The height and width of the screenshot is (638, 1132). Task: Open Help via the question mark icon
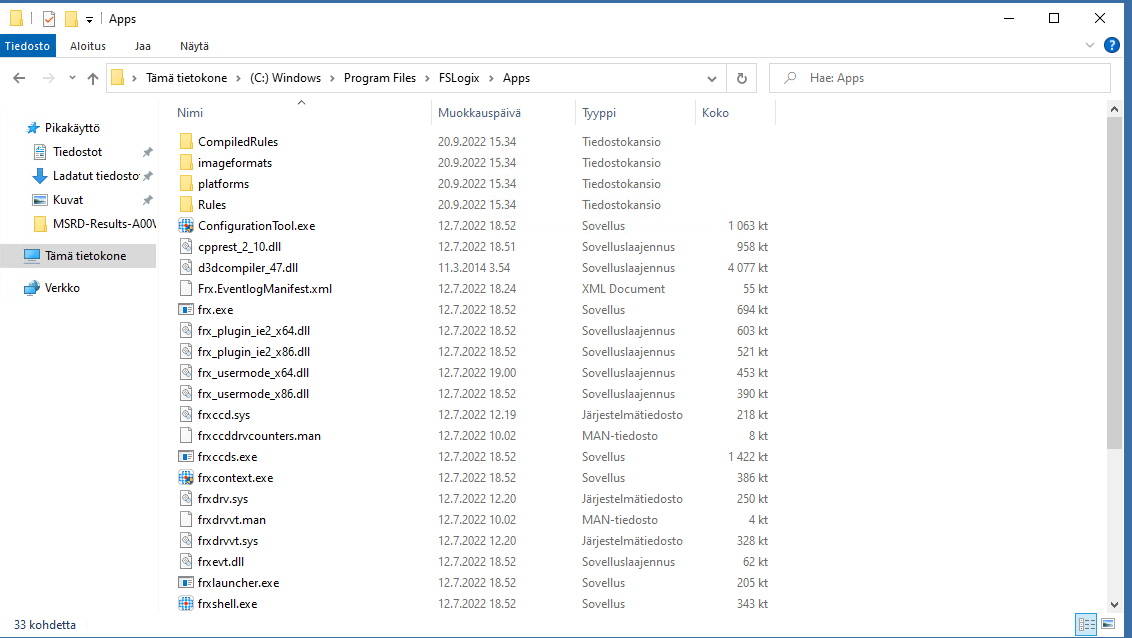(1112, 45)
